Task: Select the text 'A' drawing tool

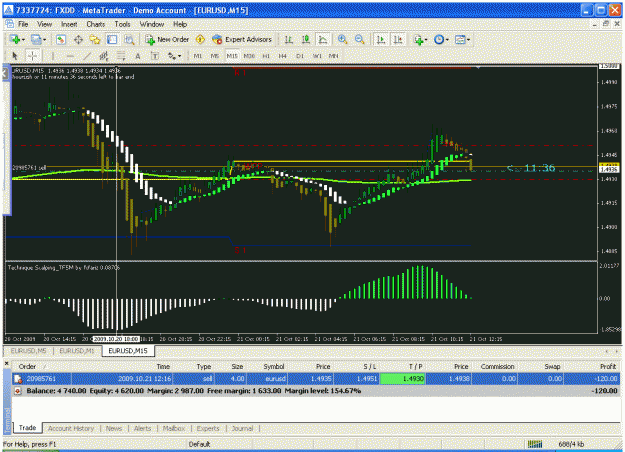Action: click(x=138, y=56)
